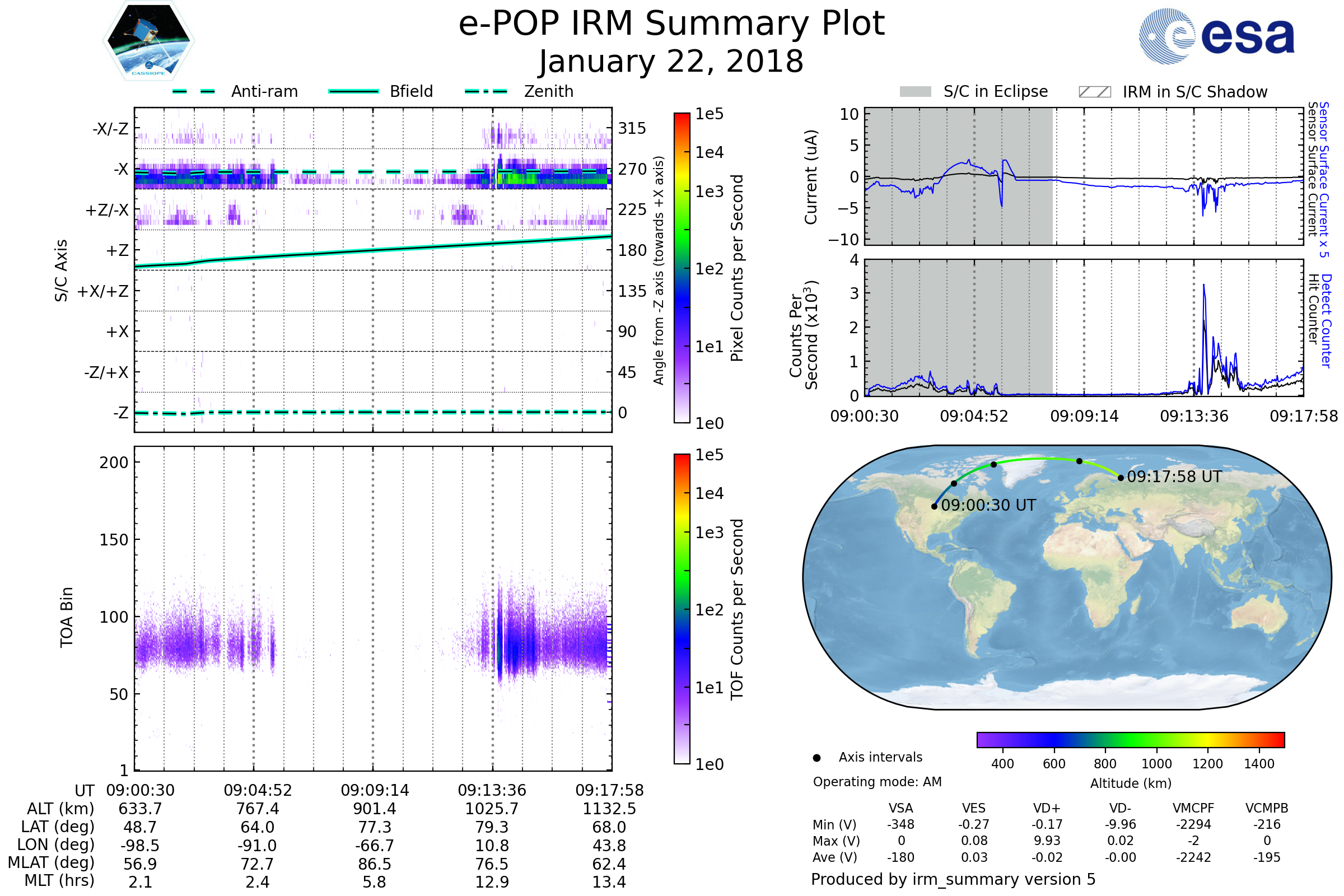Click the TOF Counts per Second colorbar
The height and width of the screenshot is (896, 1344).
point(682,609)
